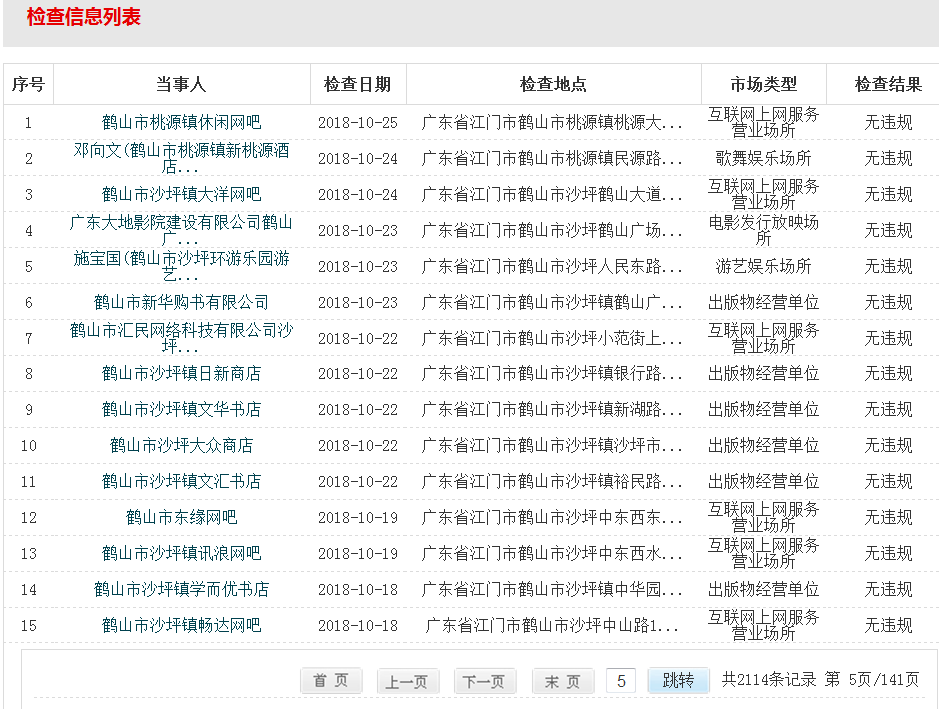Open the 鹤山市沙坪大众商店 link

(x=181, y=445)
